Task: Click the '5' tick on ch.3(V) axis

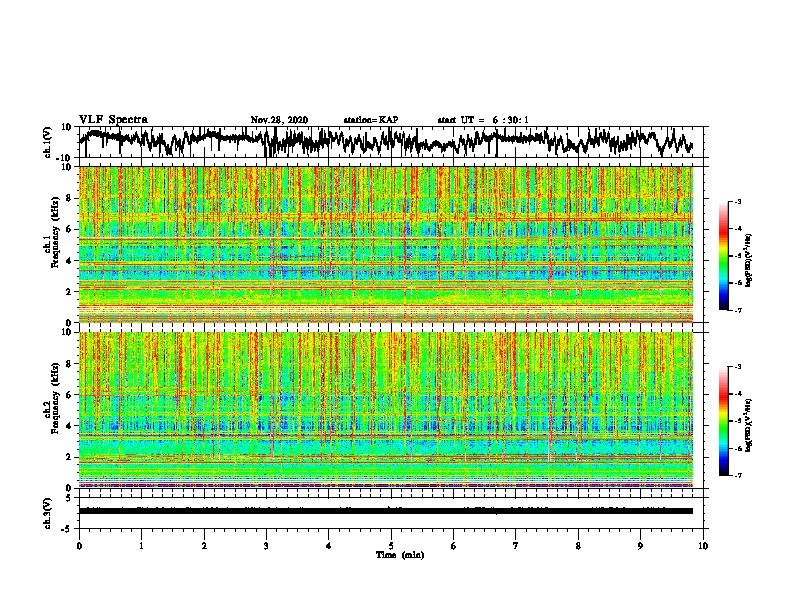Action: [69, 498]
